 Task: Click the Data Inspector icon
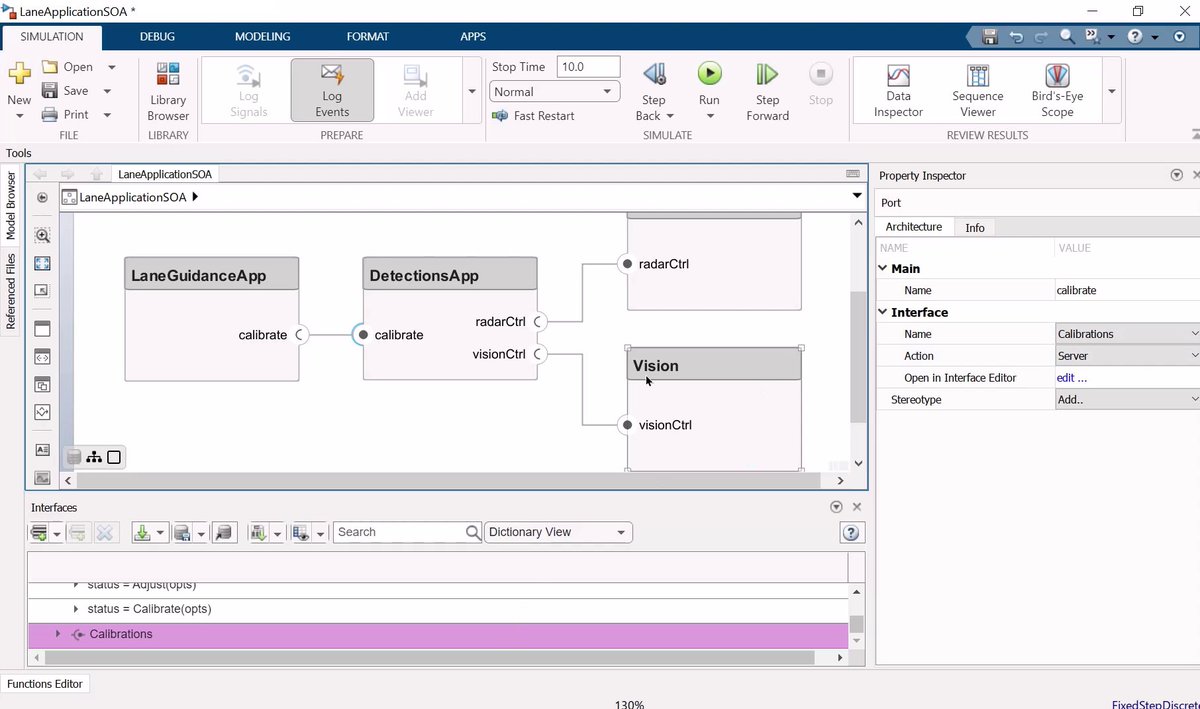[x=898, y=90]
